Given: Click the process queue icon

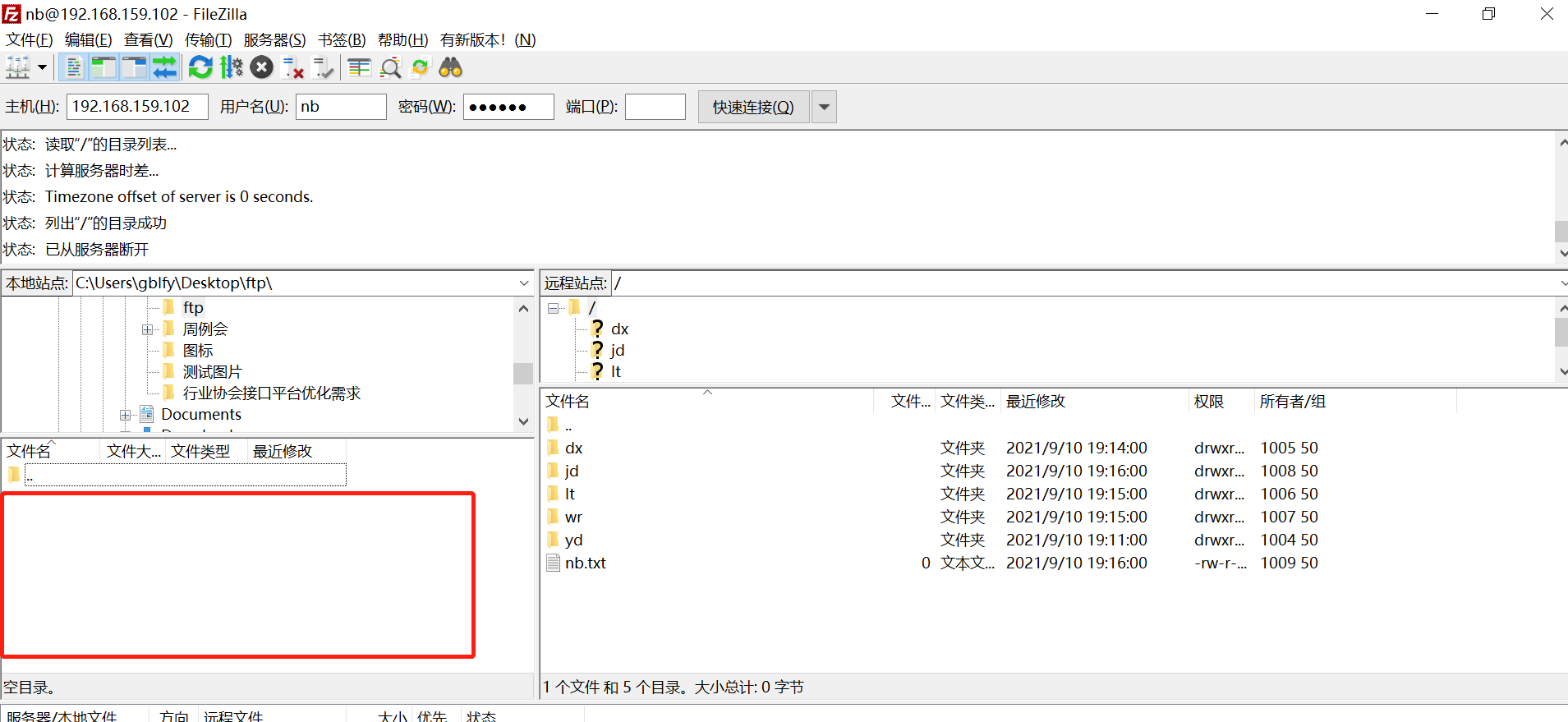Looking at the screenshot, I should click(x=232, y=67).
